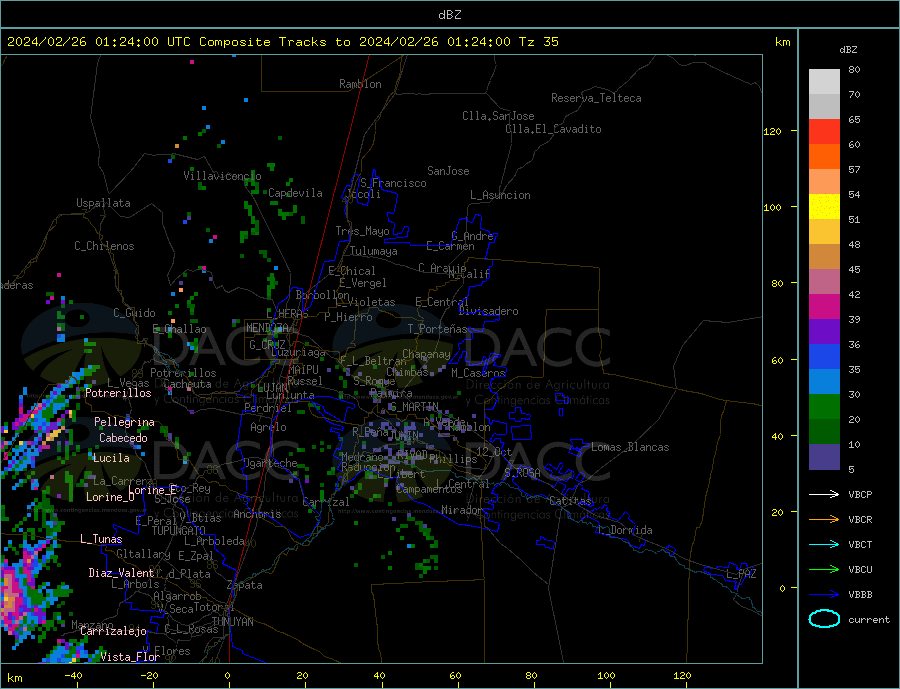The height and width of the screenshot is (689, 900).
Task: Select the 30 dBZ light-blue swatch
Action: pyautogui.click(x=824, y=381)
